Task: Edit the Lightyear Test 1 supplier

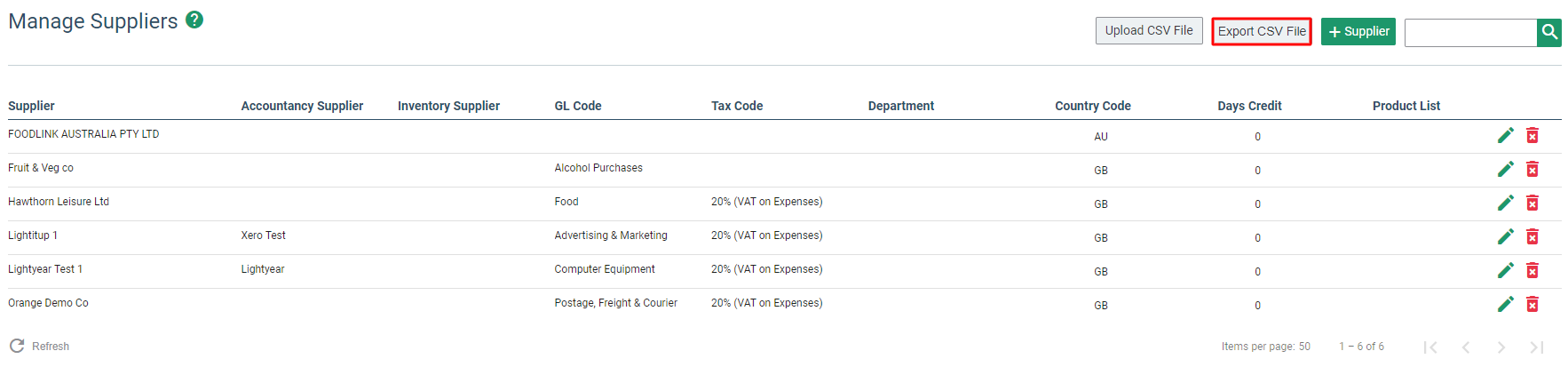Action: (1506, 270)
